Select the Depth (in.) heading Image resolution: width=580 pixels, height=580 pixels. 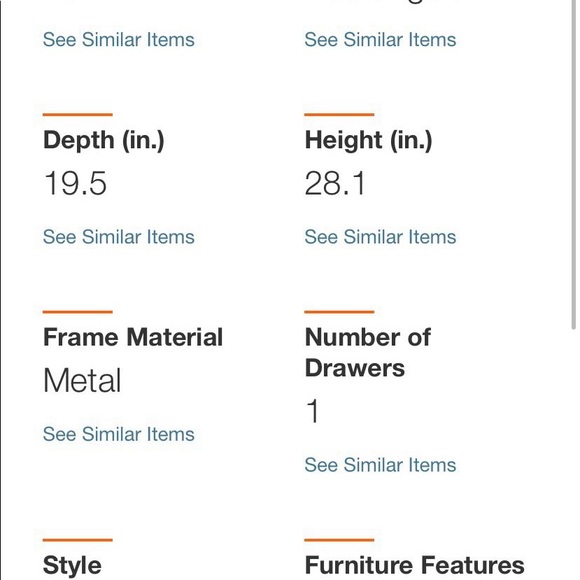pos(104,140)
